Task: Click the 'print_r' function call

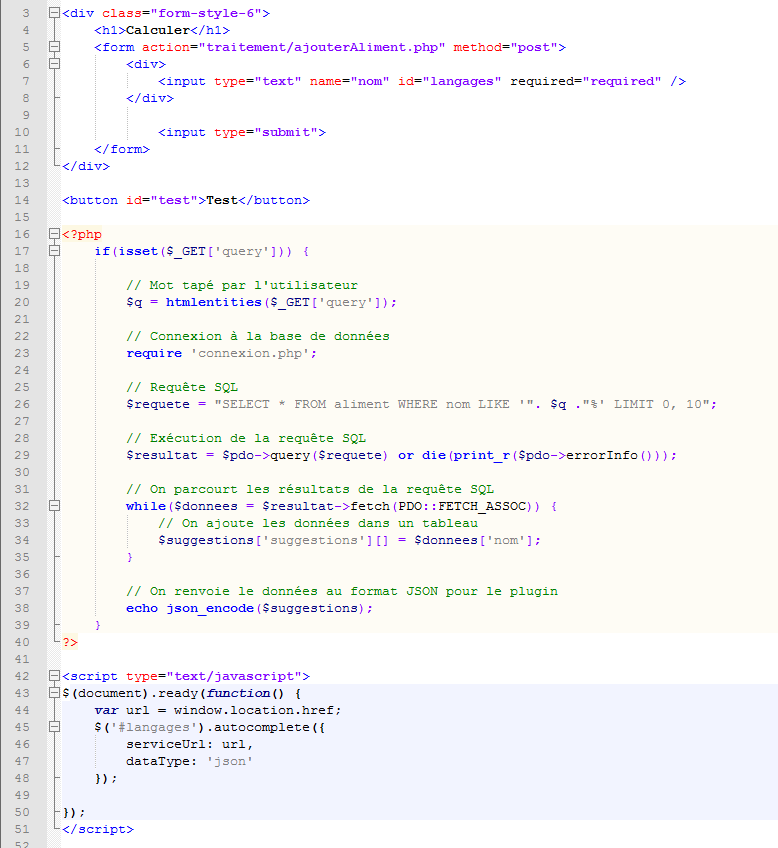Action: point(482,455)
